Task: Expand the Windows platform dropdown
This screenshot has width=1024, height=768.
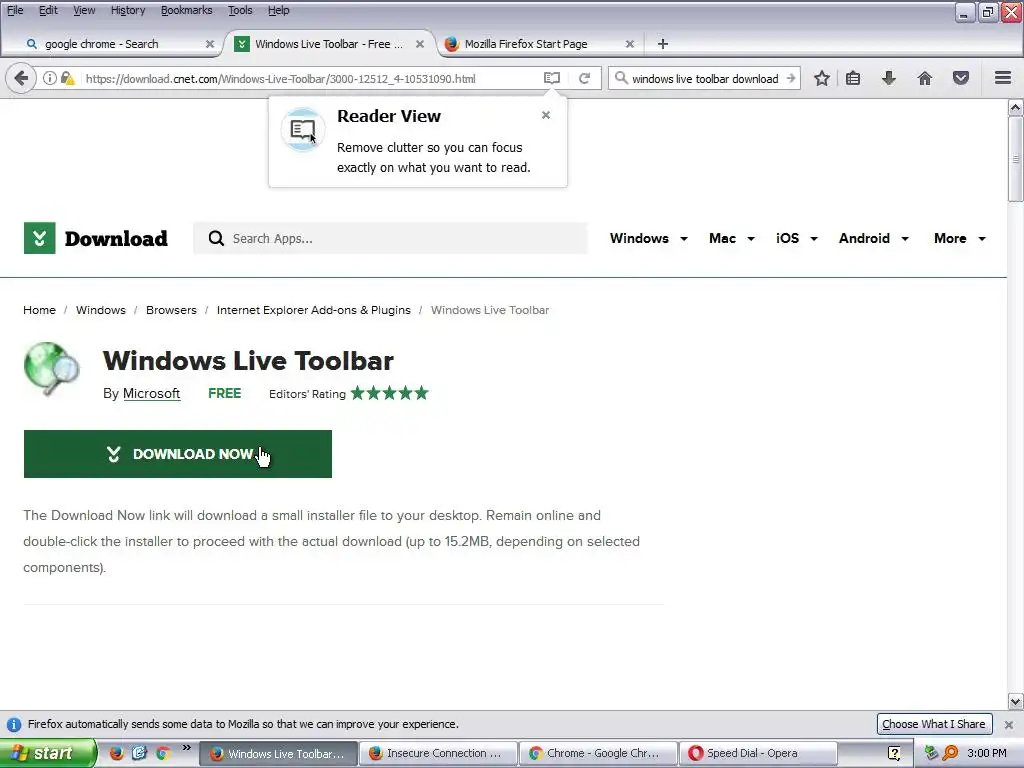Action: coord(648,238)
